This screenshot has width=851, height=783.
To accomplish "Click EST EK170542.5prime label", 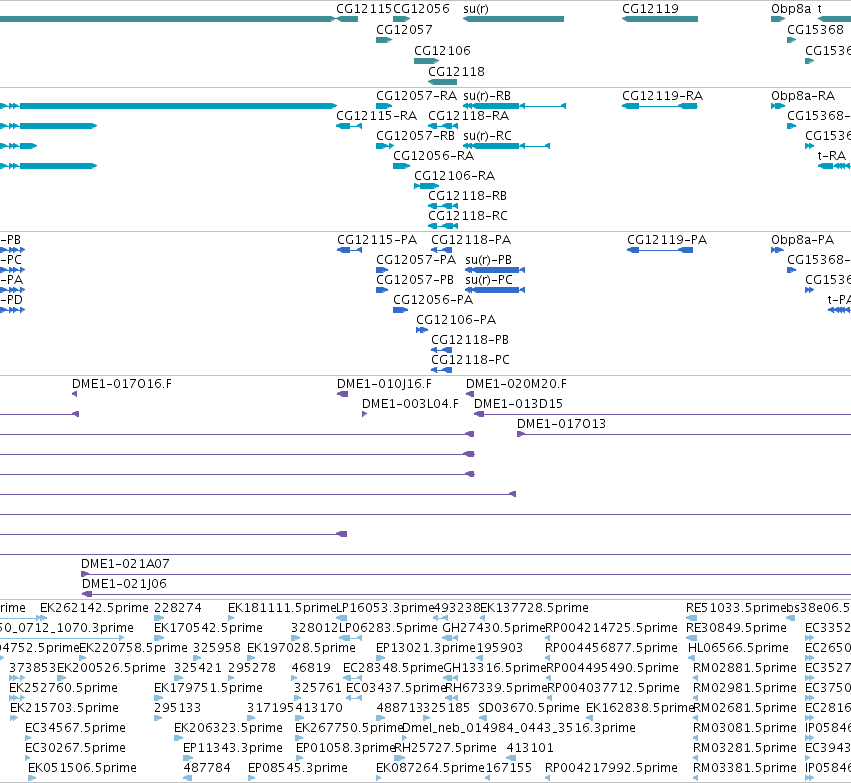I will click(208, 628).
